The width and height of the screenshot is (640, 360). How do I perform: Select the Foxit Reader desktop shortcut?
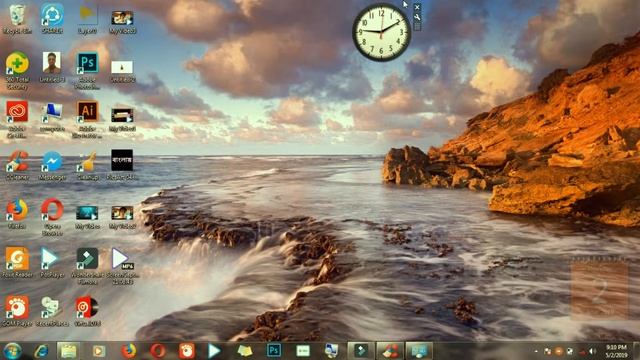(17, 262)
